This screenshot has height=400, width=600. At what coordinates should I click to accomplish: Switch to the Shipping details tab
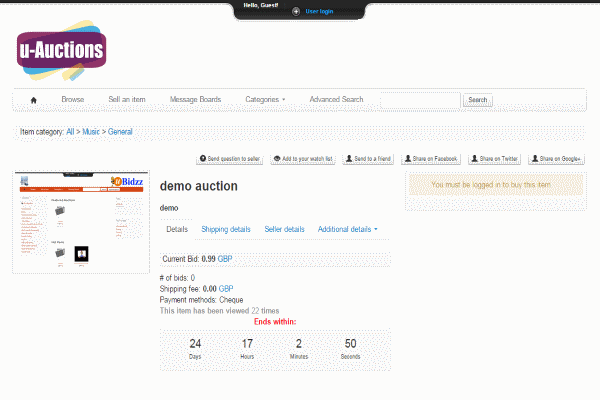point(226,229)
